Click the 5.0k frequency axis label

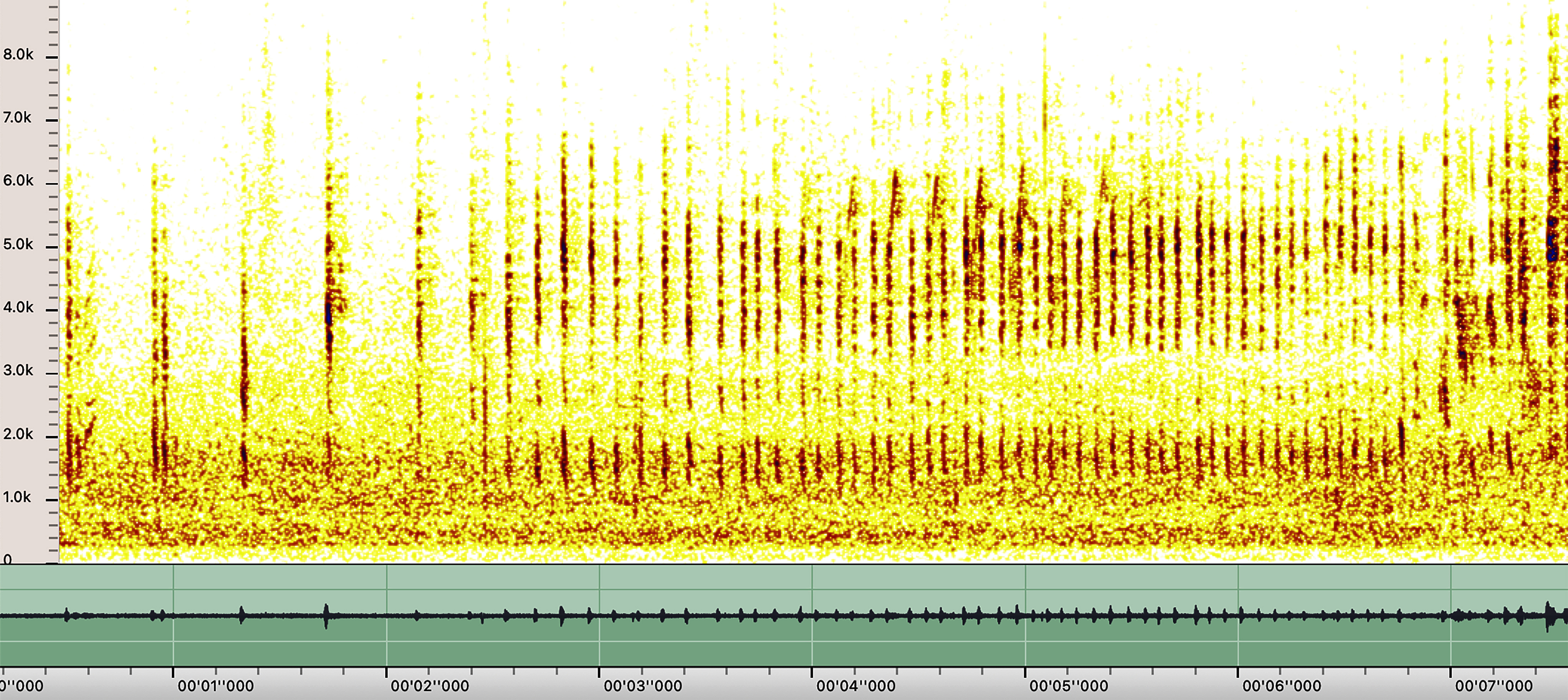click(18, 244)
